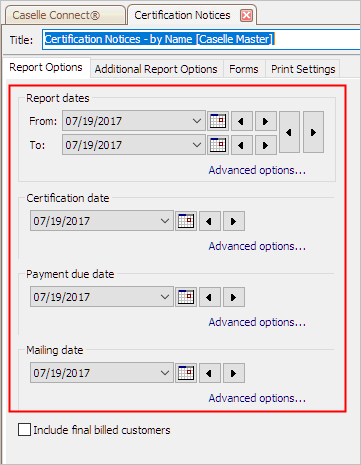Move Certification date back with left arrow
Image resolution: width=361 pixels, height=465 pixels.
click(210, 221)
